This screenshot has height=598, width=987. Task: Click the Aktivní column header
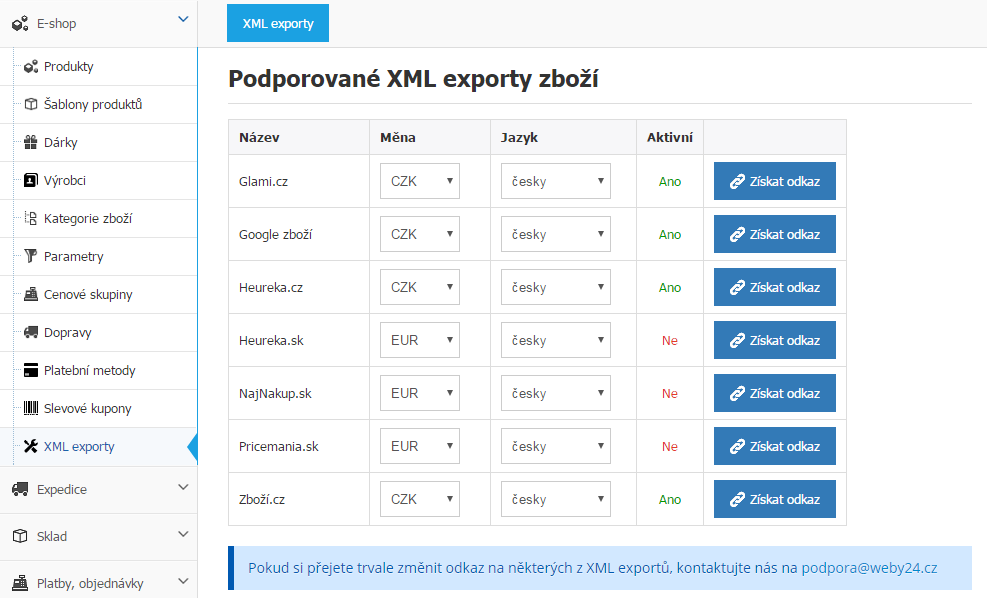pyautogui.click(x=670, y=137)
